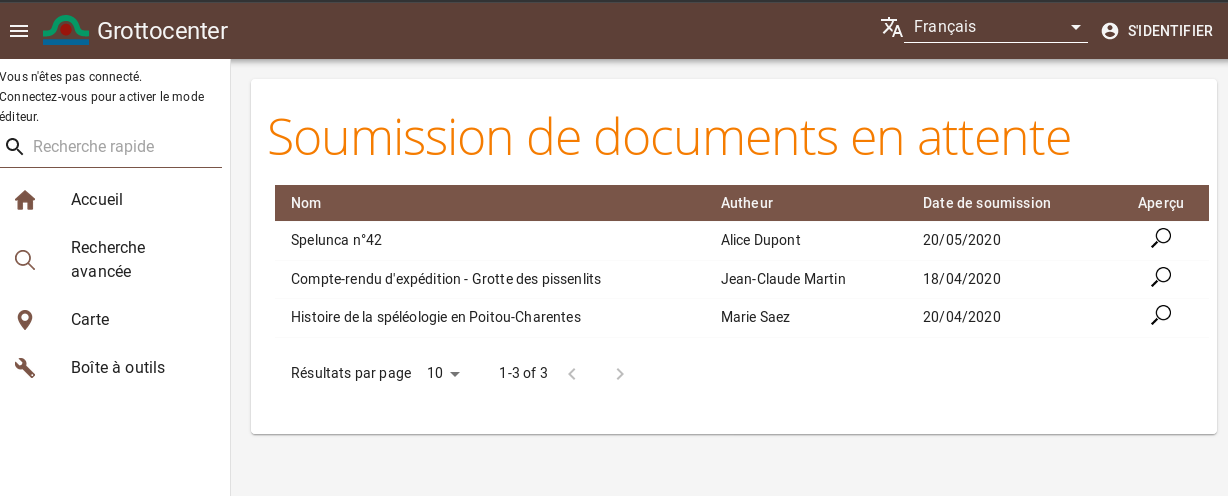Click the Accueil home icon
The image size is (1228, 496).
[25, 200]
